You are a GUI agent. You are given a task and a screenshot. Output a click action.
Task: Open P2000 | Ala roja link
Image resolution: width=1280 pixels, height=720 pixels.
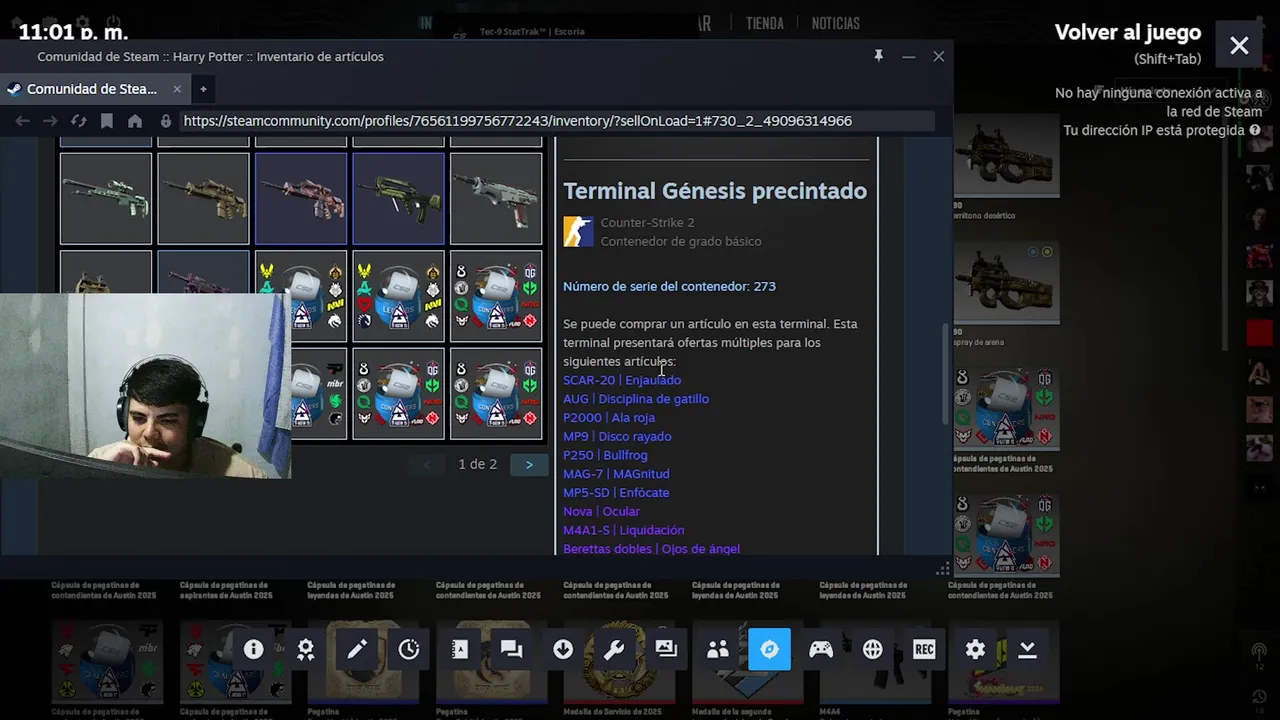609,418
